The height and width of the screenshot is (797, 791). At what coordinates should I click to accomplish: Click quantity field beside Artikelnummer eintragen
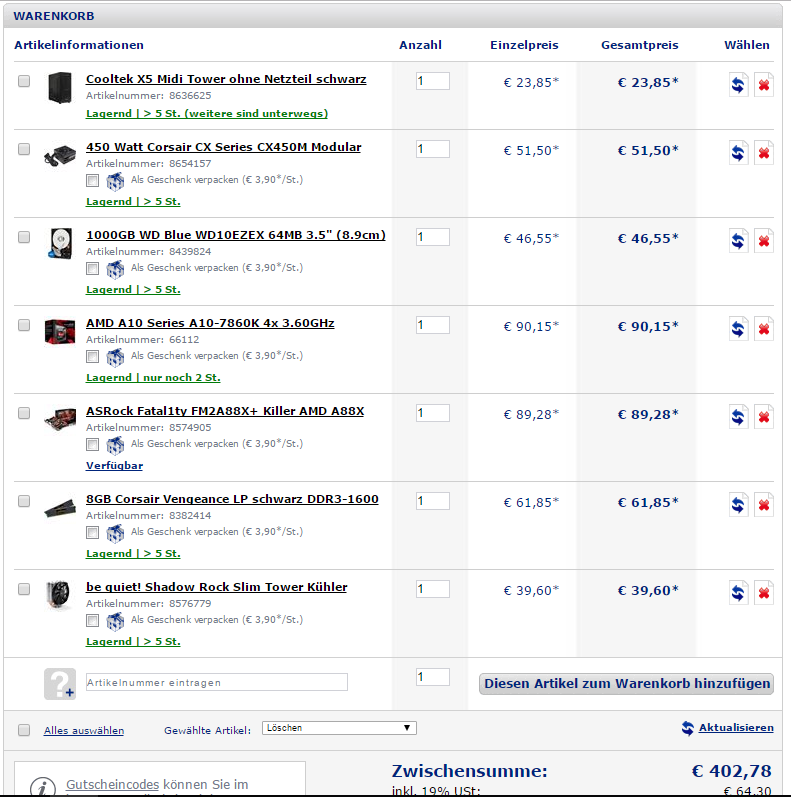click(x=433, y=677)
